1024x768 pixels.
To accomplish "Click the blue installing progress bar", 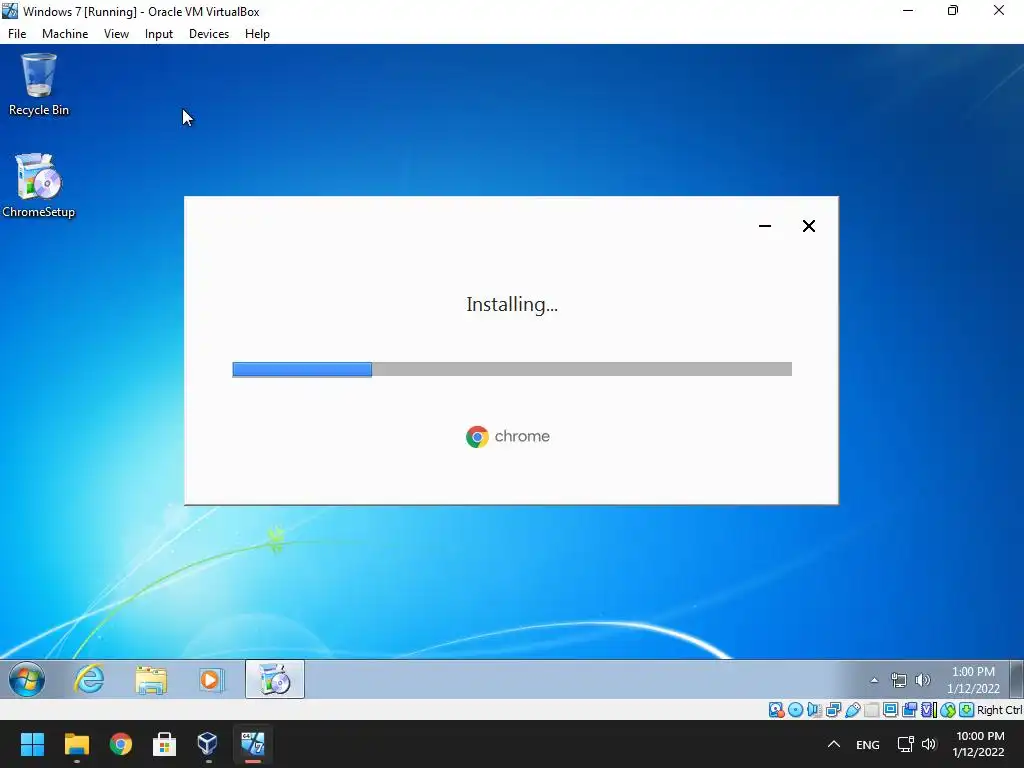I will [302, 370].
